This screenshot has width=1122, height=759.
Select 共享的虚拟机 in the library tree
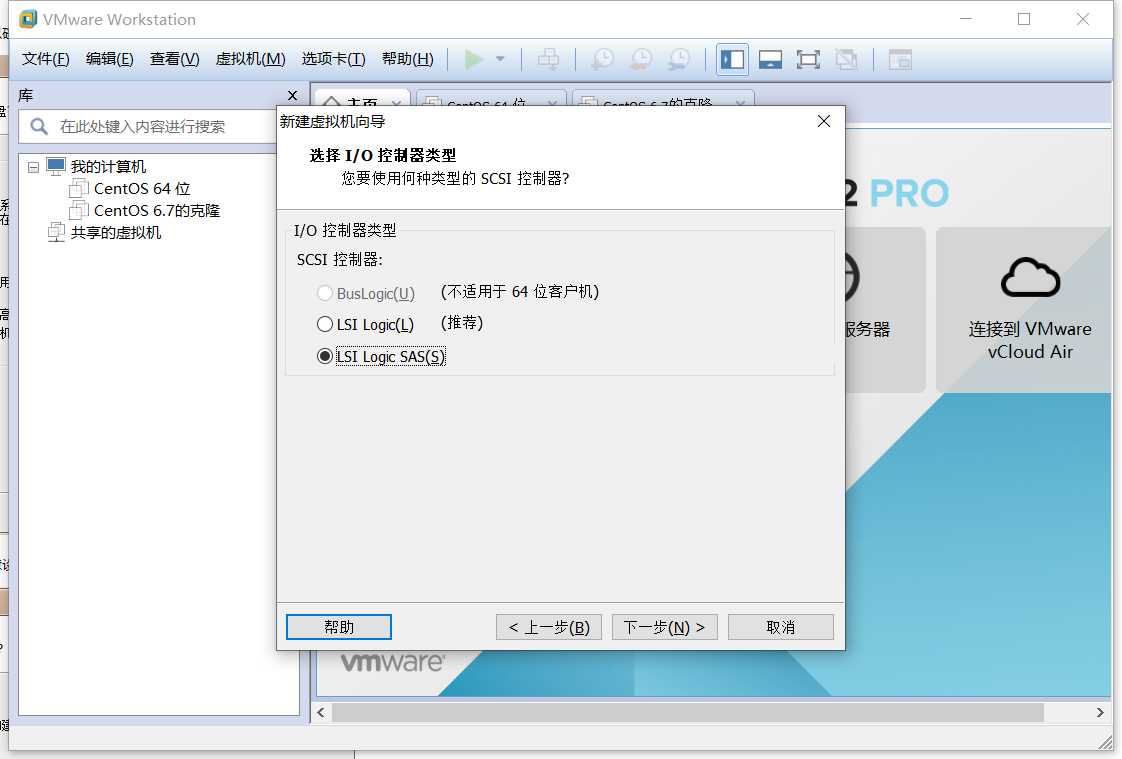(x=116, y=232)
